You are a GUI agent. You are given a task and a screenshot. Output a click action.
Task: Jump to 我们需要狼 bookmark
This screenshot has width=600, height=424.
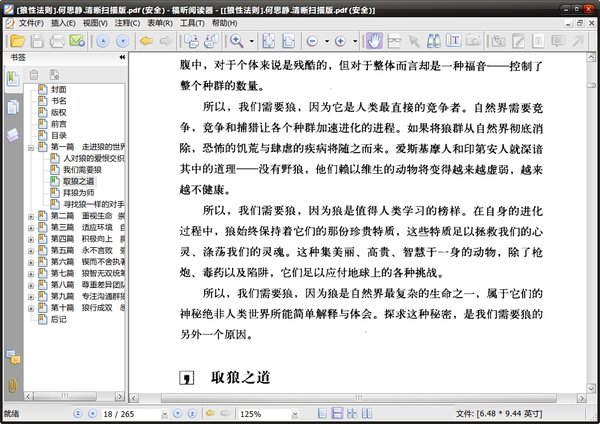(82, 170)
